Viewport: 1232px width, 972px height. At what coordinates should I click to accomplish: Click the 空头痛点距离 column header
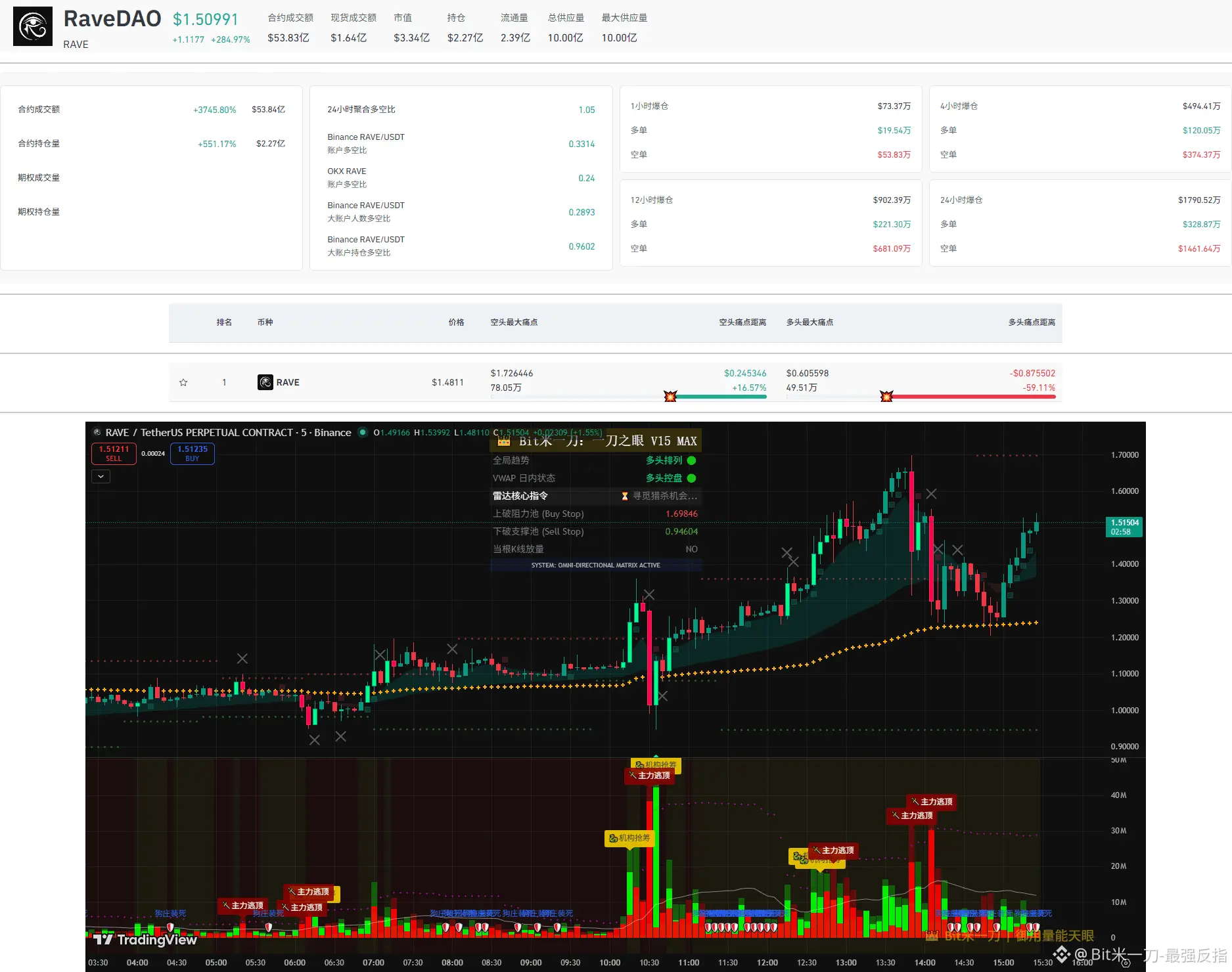(742, 322)
